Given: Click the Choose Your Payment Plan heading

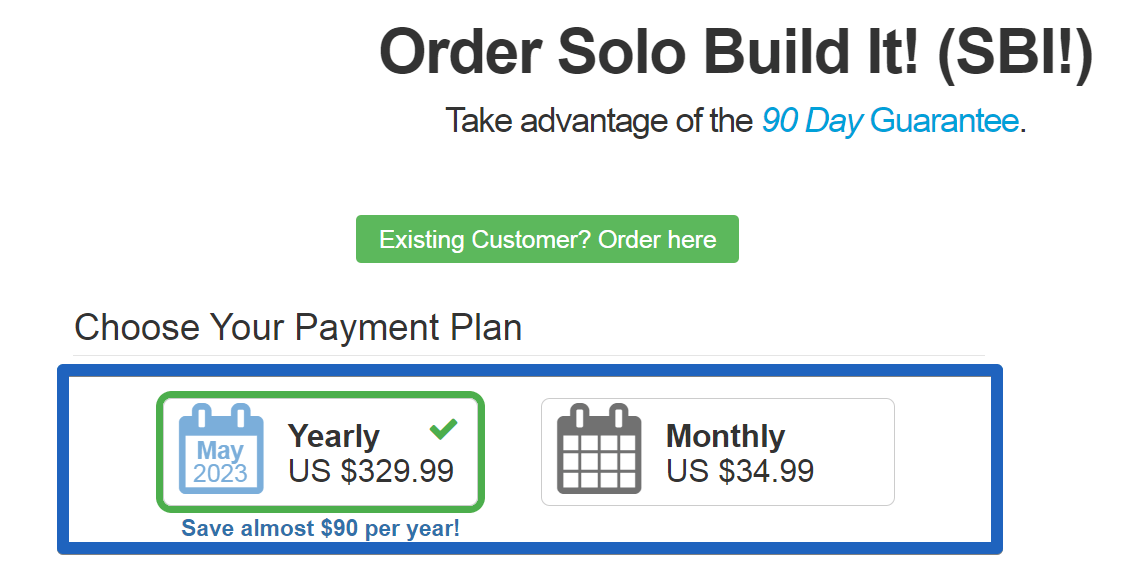Looking at the screenshot, I should pyautogui.click(x=298, y=328).
